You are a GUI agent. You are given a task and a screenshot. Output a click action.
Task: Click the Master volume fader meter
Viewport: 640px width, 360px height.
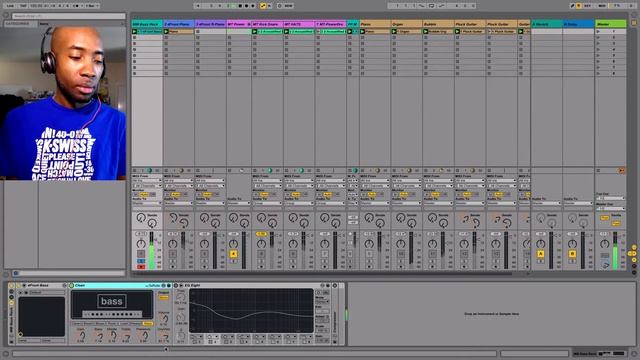coord(616,250)
